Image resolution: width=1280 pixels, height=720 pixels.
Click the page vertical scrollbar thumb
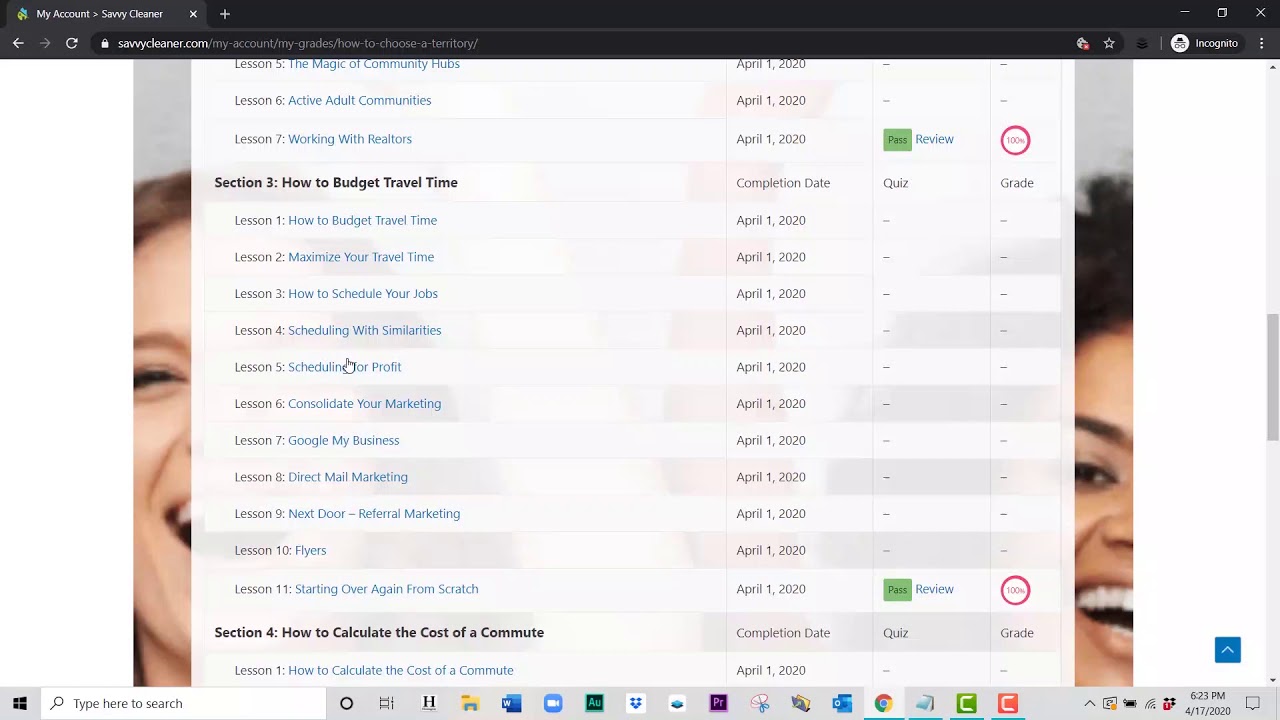[1272, 377]
